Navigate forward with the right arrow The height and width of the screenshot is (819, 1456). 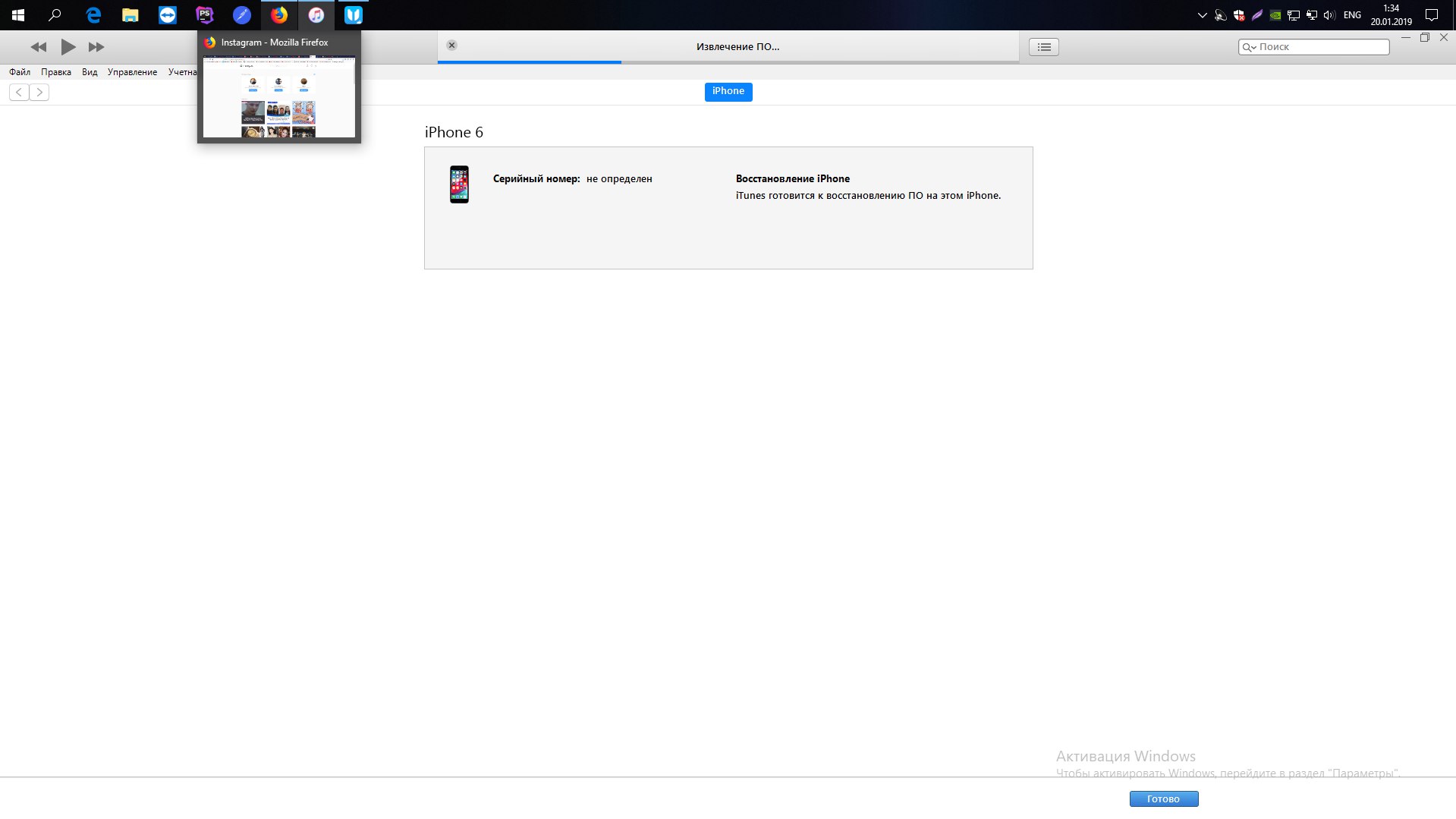click(39, 92)
